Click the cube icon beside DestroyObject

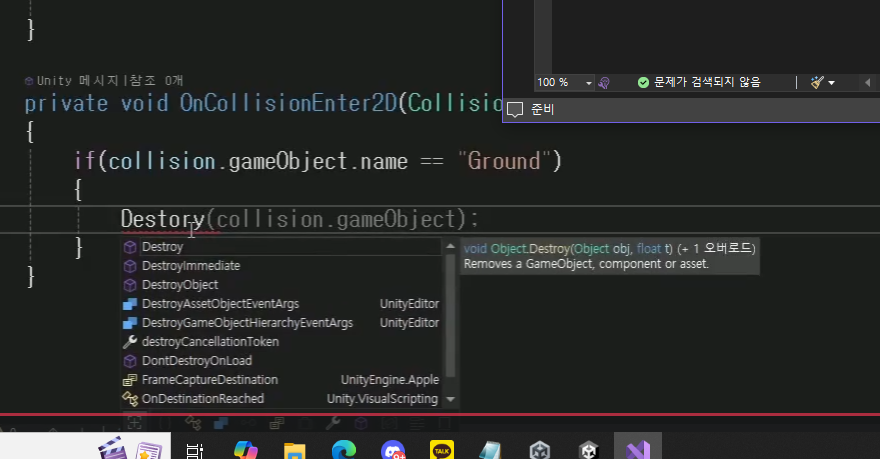tap(130, 285)
